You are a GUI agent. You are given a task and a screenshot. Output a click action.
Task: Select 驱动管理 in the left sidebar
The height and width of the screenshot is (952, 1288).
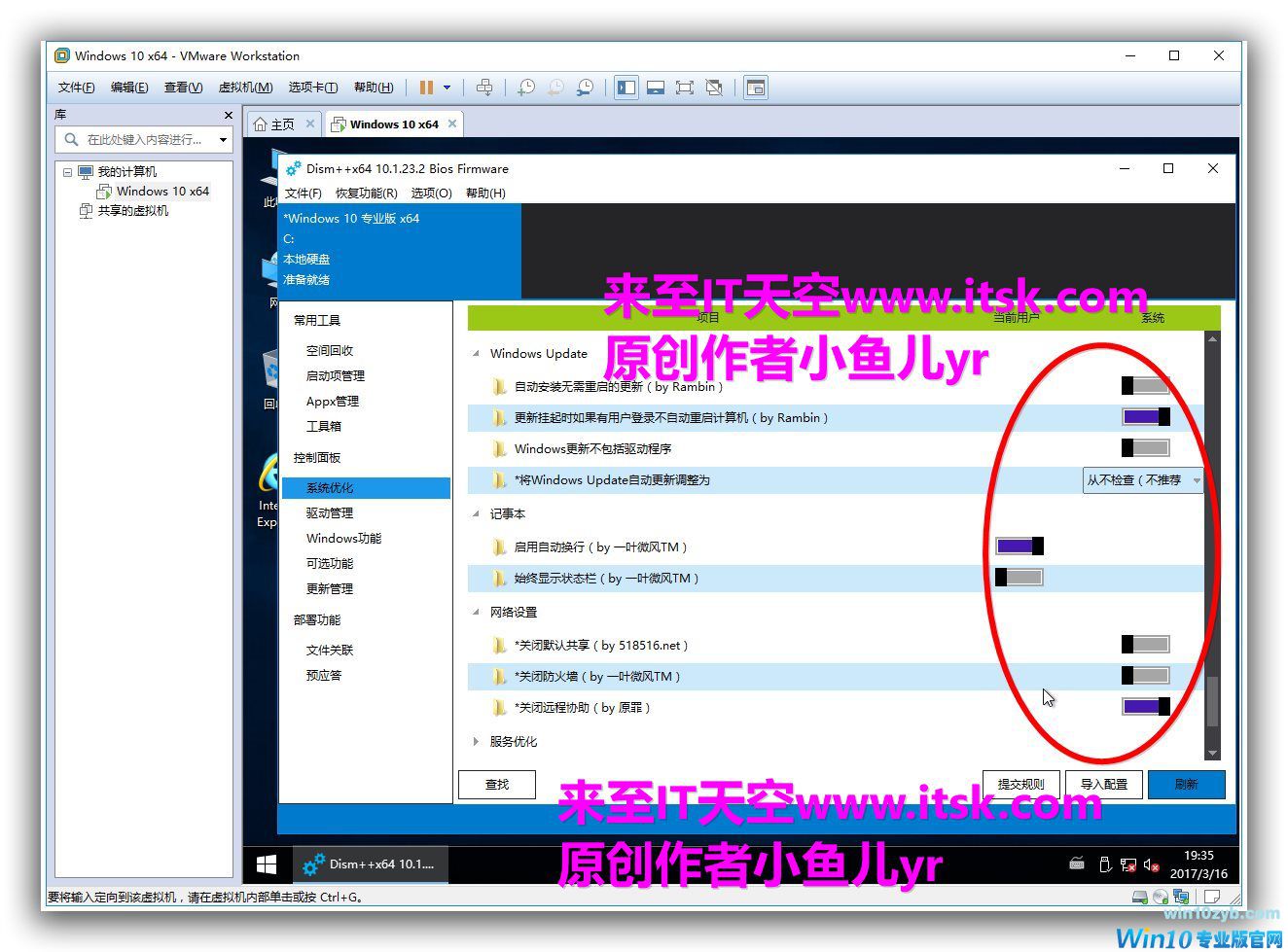(330, 513)
